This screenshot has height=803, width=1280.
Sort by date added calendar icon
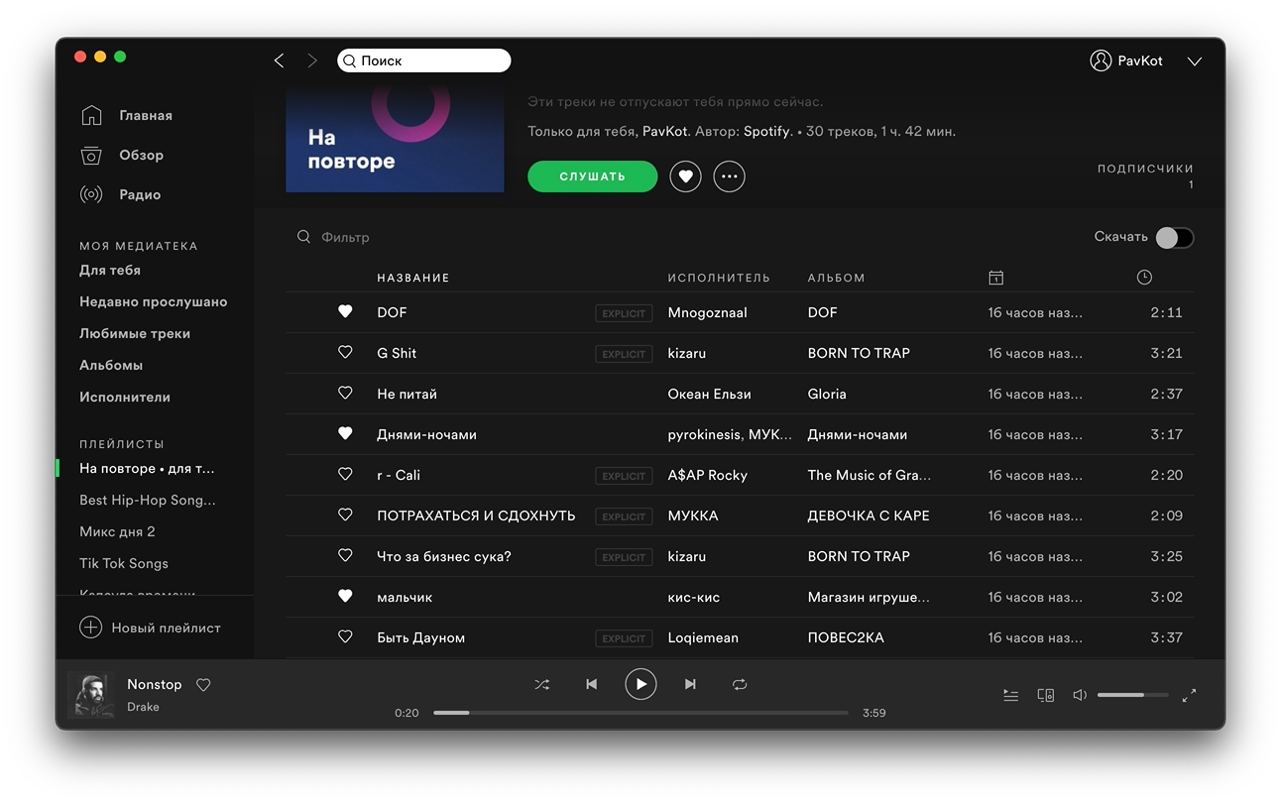point(995,278)
